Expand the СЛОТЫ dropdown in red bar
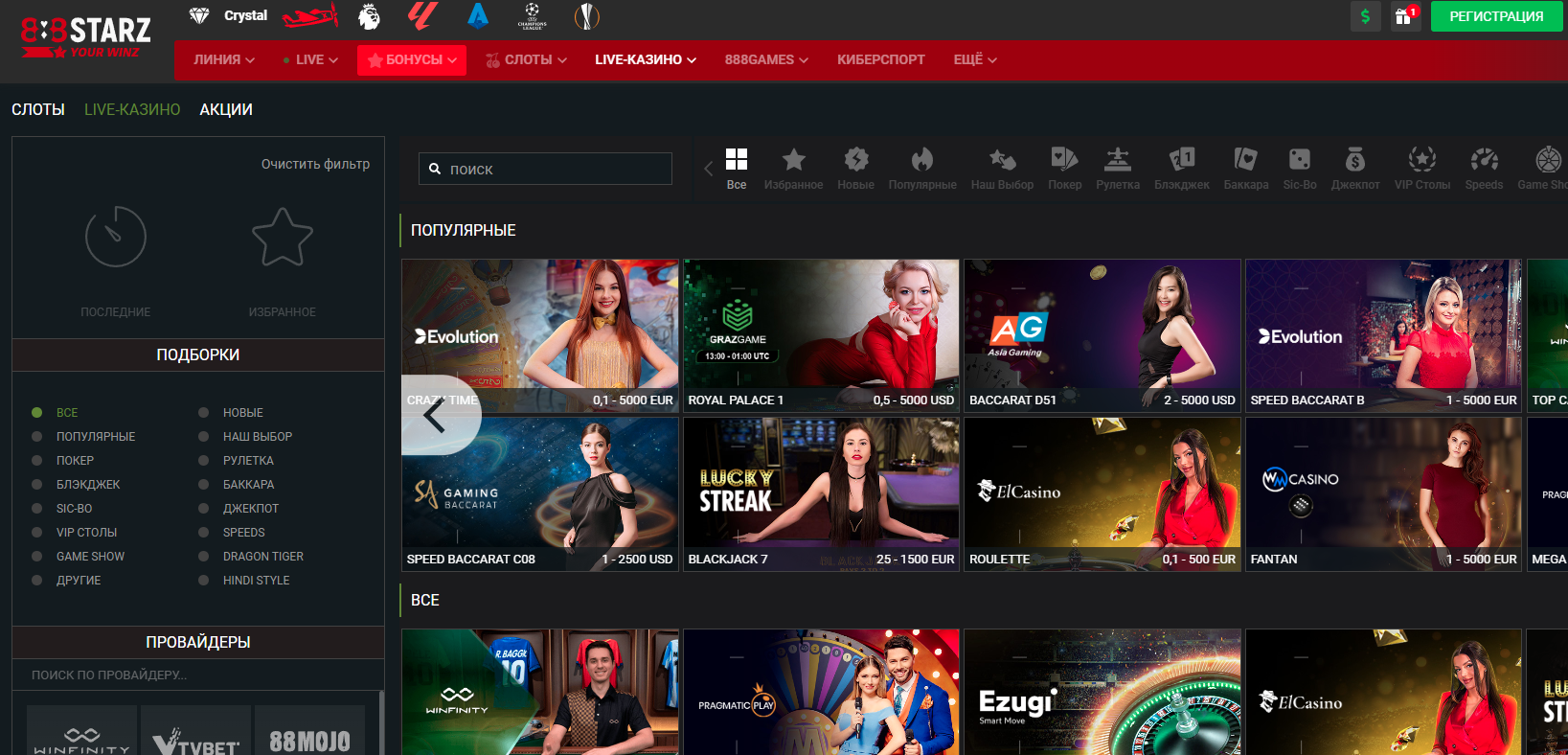Screen dimensions: 1568x755 click(x=526, y=59)
